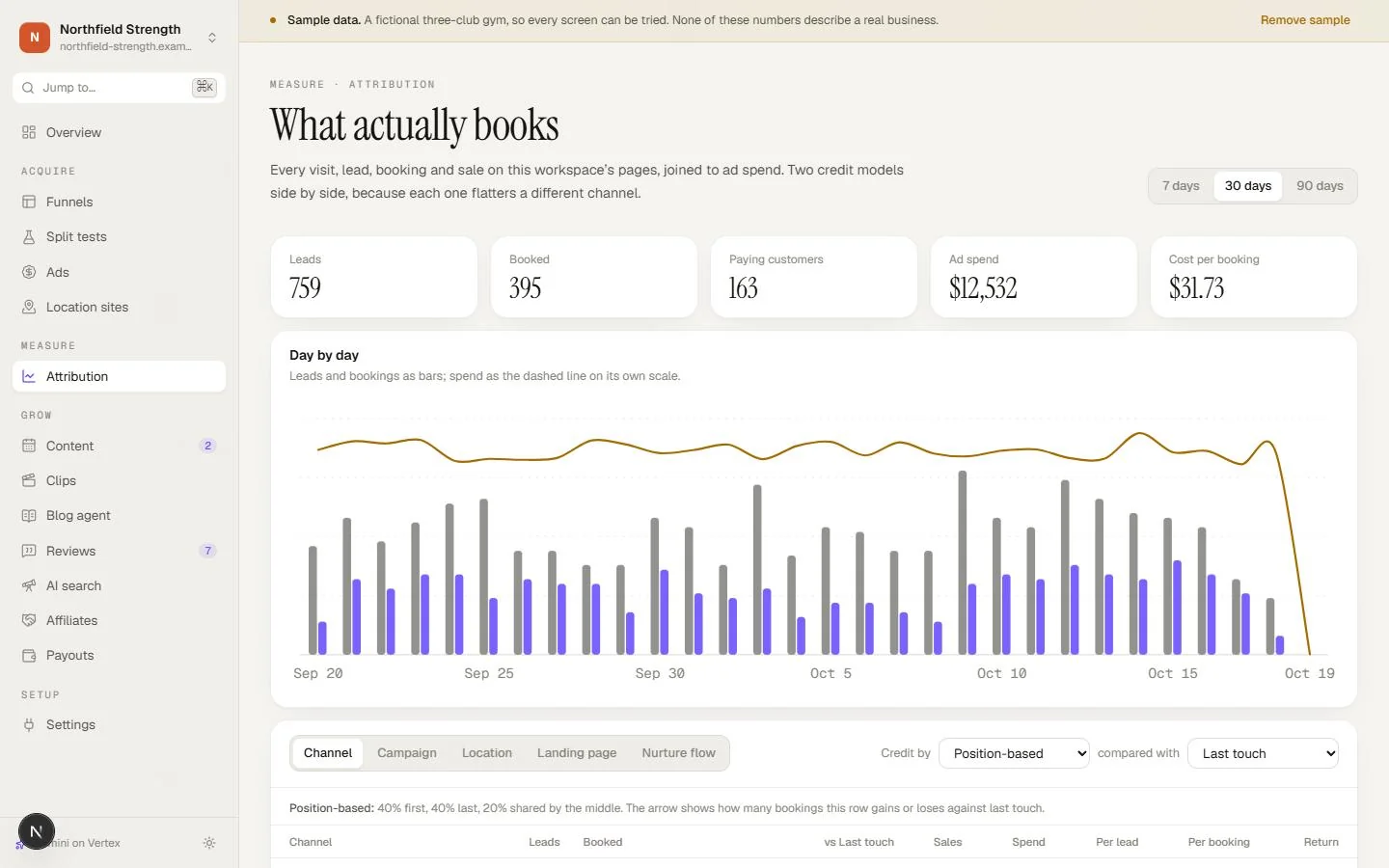This screenshot has width=1389, height=868.
Task: Click the AI search telescope icon
Action: click(29, 585)
